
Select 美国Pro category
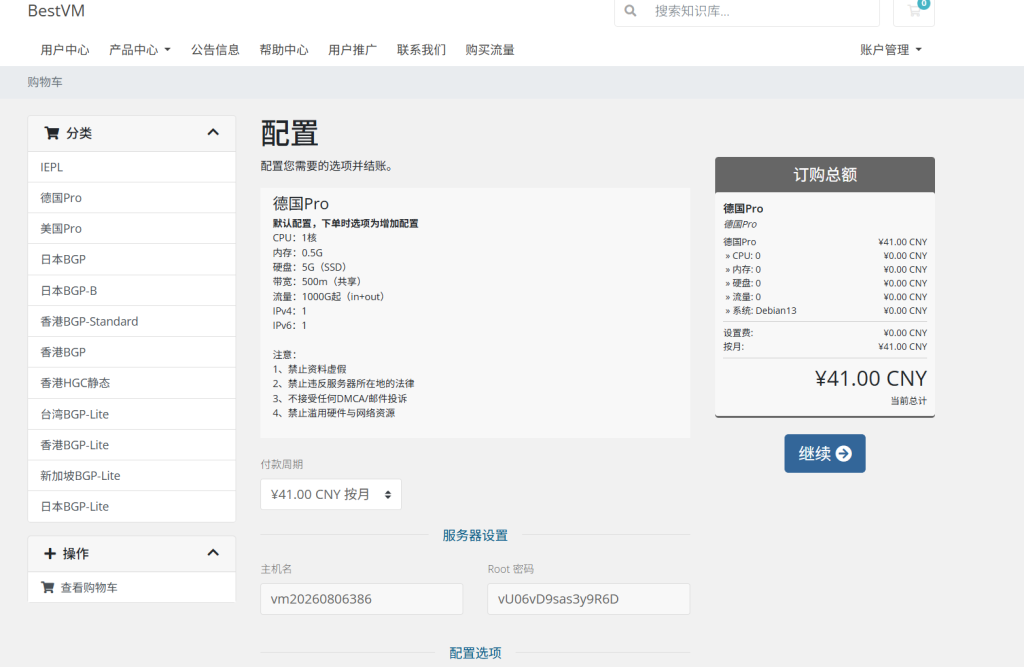click(132, 229)
